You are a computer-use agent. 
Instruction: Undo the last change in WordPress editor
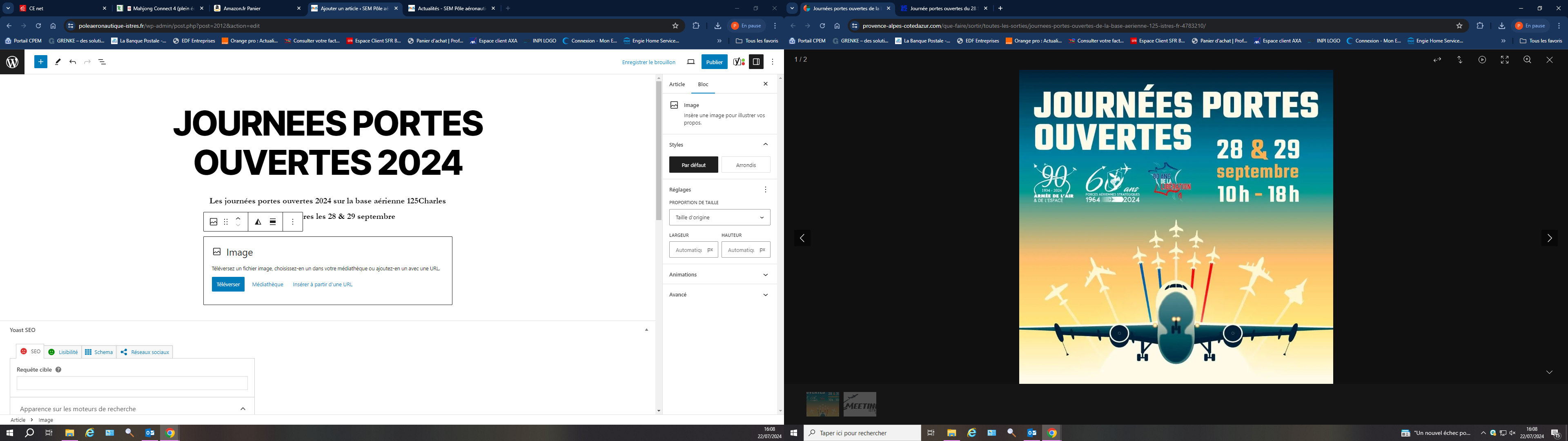72,62
